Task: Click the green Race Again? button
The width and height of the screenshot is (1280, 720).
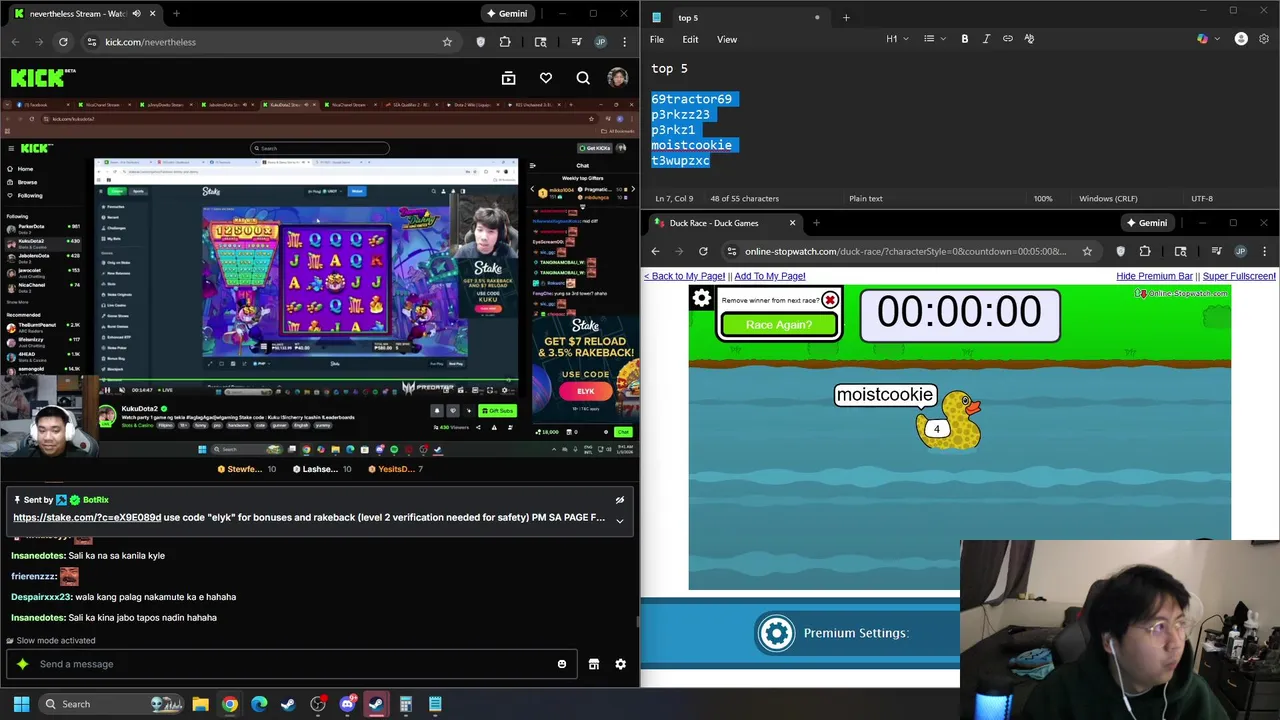Action: coord(779,325)
